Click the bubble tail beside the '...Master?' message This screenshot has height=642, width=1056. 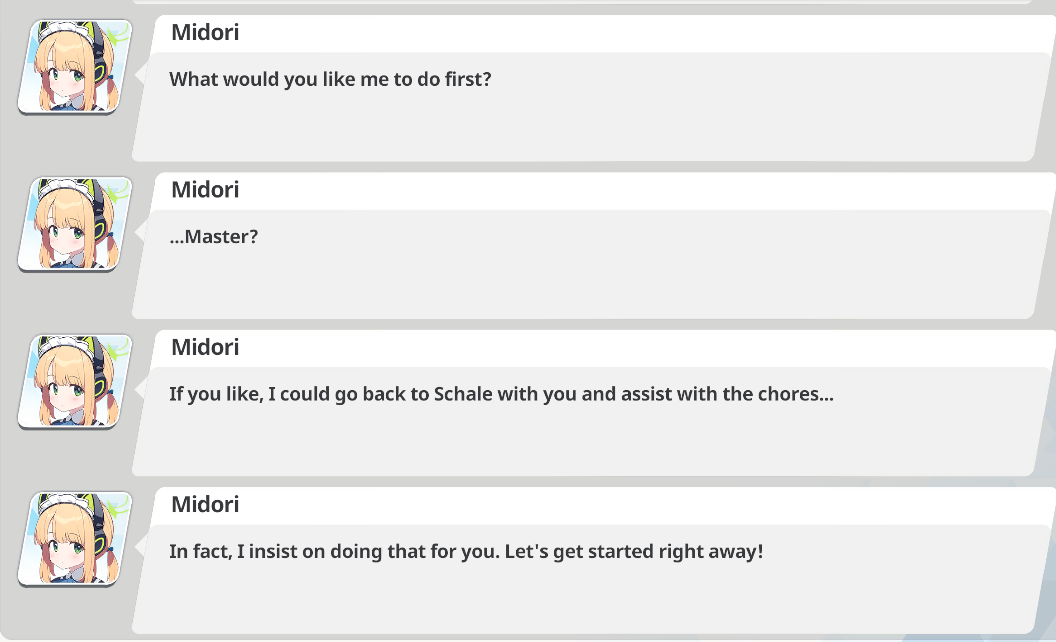click(x=142, y=231)
